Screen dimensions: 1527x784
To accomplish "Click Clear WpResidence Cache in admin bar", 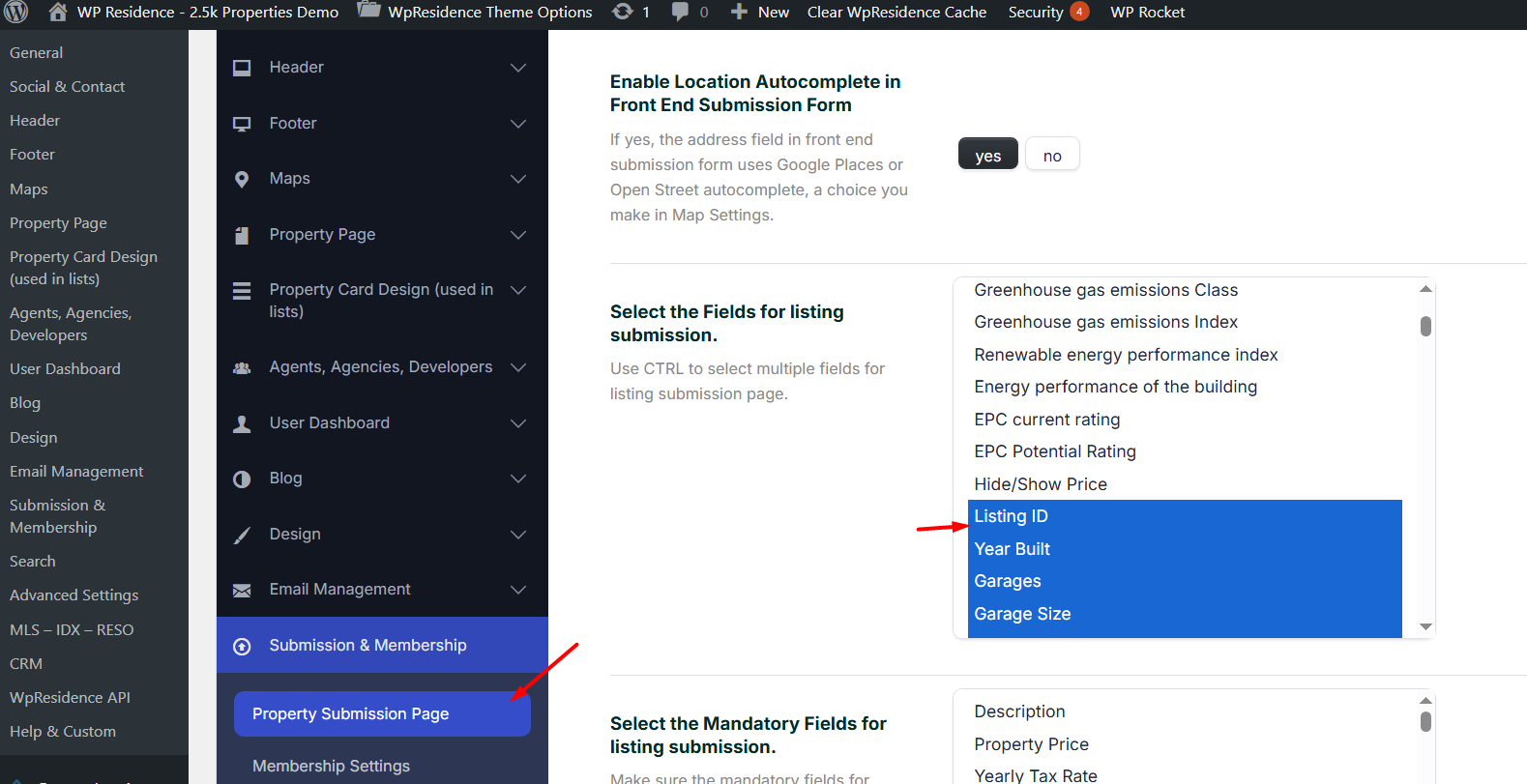I will point(896,13).
